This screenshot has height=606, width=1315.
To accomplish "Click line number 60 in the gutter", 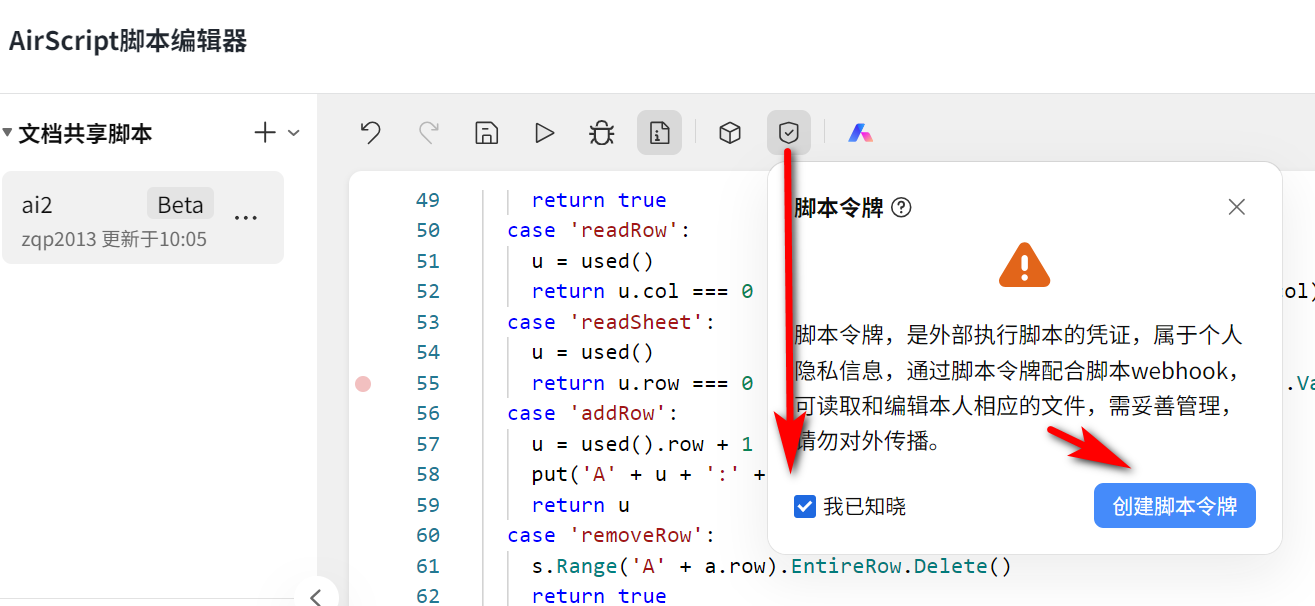I will 428,536.
